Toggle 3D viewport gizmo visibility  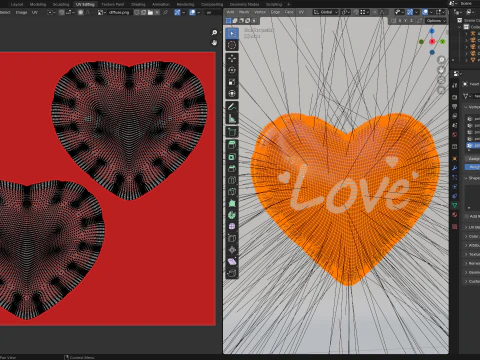coord(410,12)
